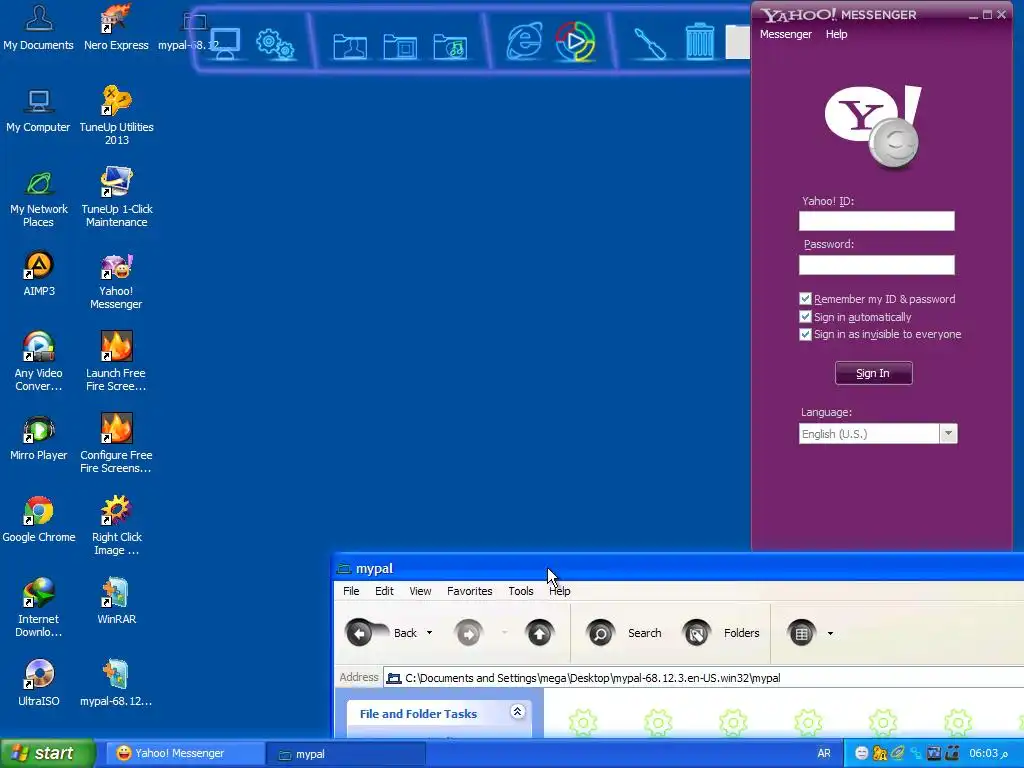Switch to mypal taskbar button
This screenshot has height=768, width=1024.
[346, 754]
